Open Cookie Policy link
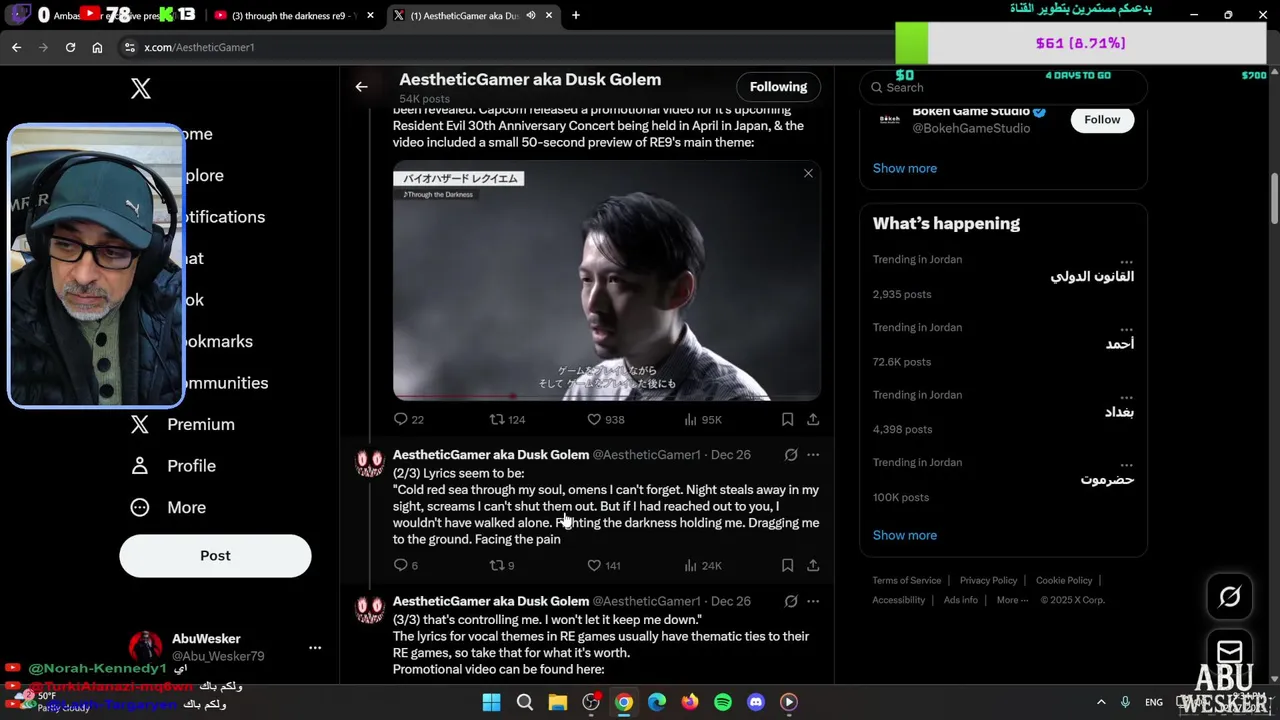1280x720 pixels. (1064, 580)
